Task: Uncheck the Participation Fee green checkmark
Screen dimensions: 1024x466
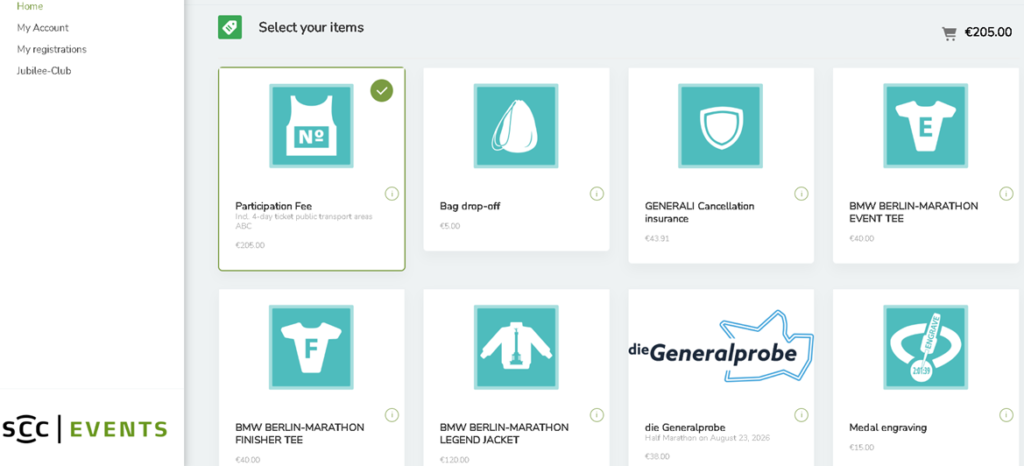Action: tap(381, 91)
